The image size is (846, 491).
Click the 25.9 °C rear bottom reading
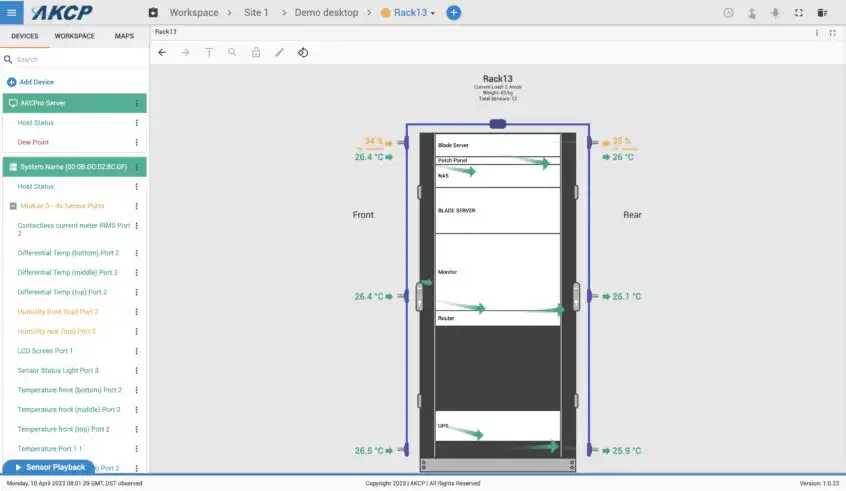click(626, 451)
